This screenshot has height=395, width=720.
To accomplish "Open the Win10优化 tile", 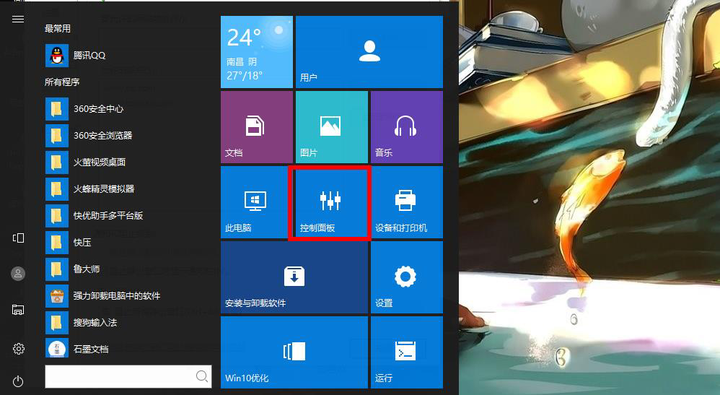I will [x=294, y=352].
